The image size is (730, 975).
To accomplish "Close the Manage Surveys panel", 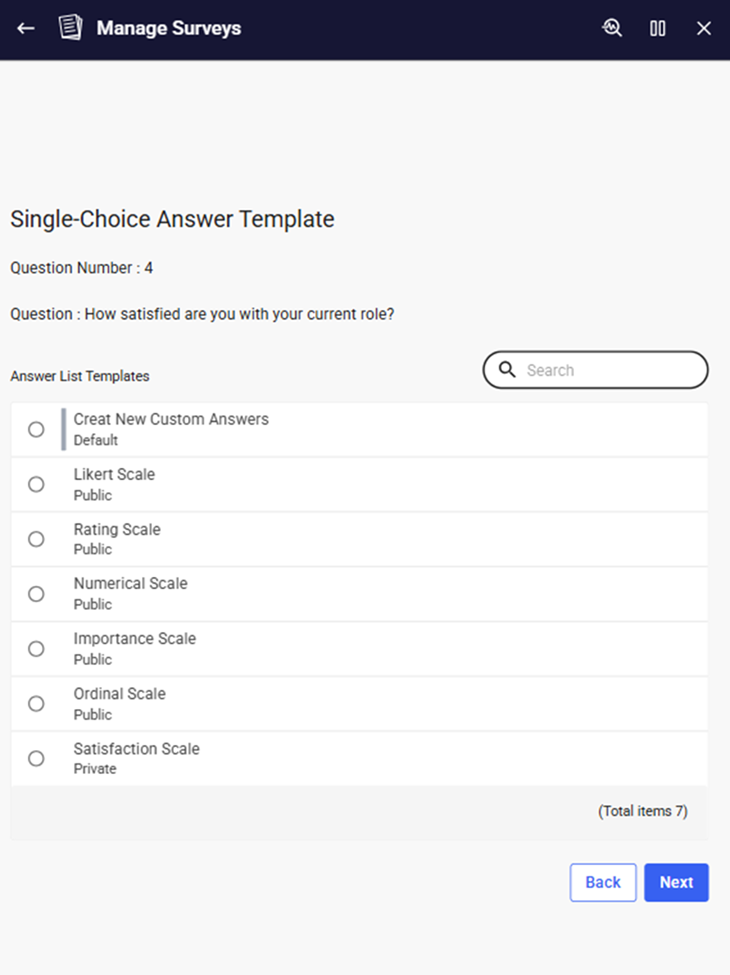I will (x=704, y=28).
